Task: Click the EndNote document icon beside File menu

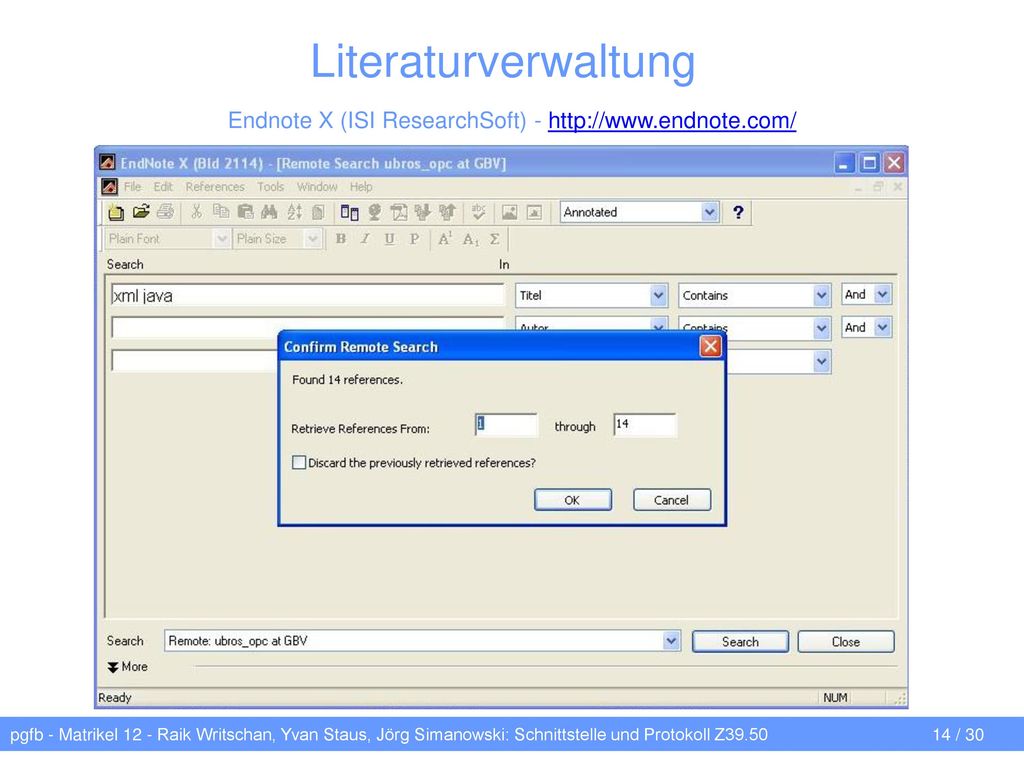Action: coord(110,187)
